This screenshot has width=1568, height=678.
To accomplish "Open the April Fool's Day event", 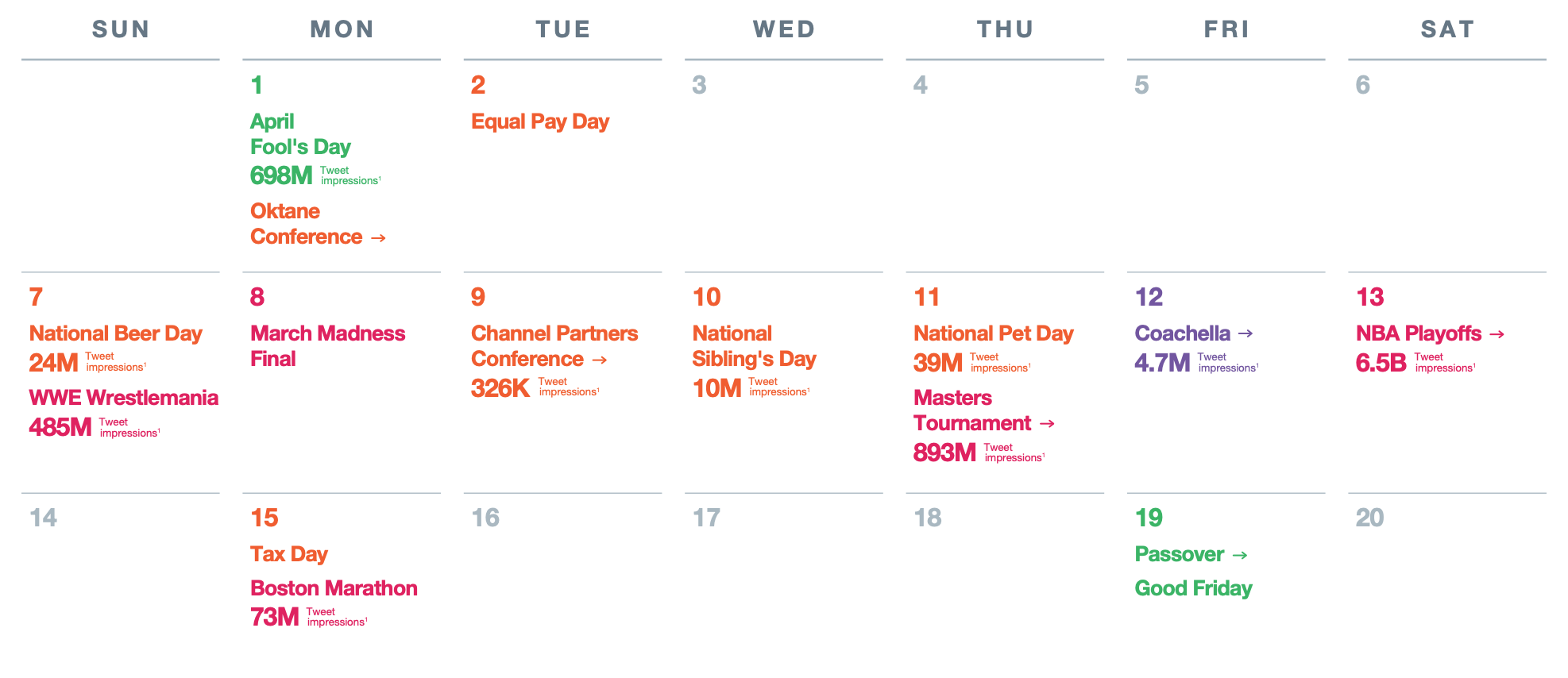I will pos(300,134).
